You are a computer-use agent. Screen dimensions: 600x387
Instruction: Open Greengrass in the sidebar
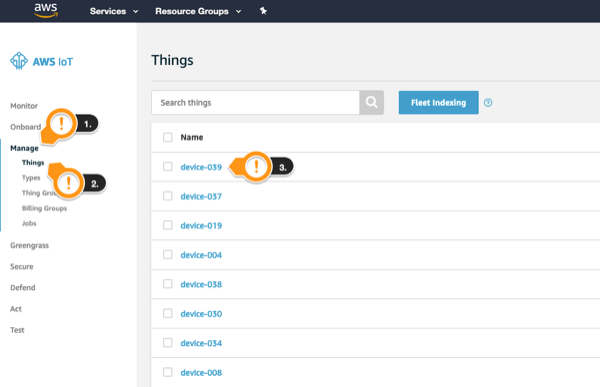pyautogui.click(x=29, y=245)
